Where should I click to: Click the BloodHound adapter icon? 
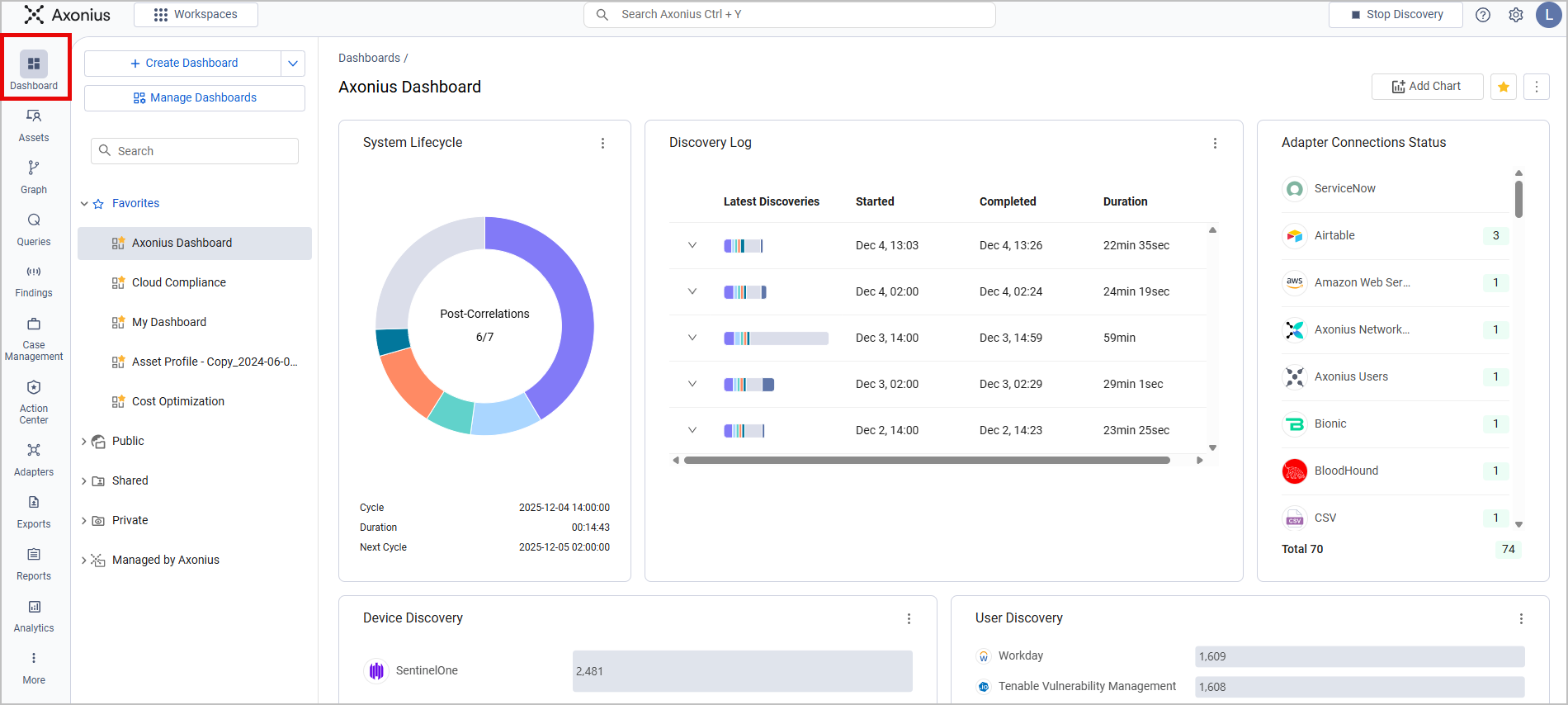click(x=1295, y=471)
